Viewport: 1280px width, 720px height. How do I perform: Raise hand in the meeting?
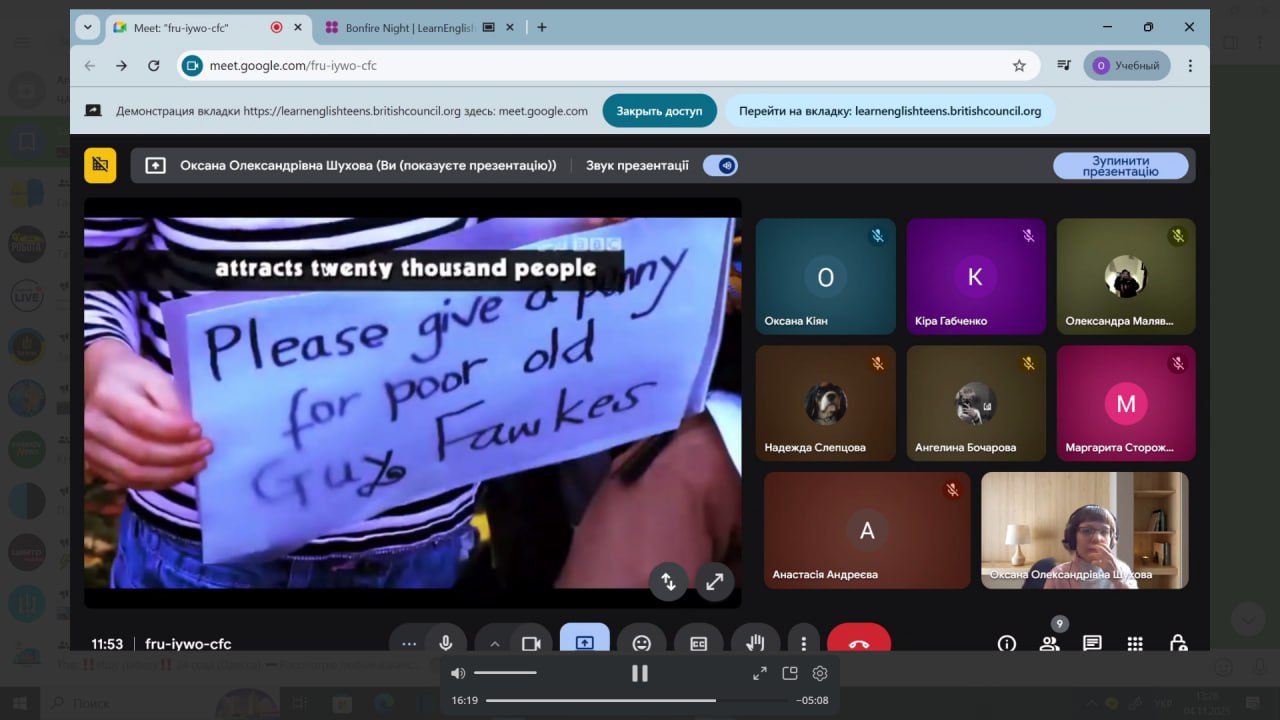(755, 643)
